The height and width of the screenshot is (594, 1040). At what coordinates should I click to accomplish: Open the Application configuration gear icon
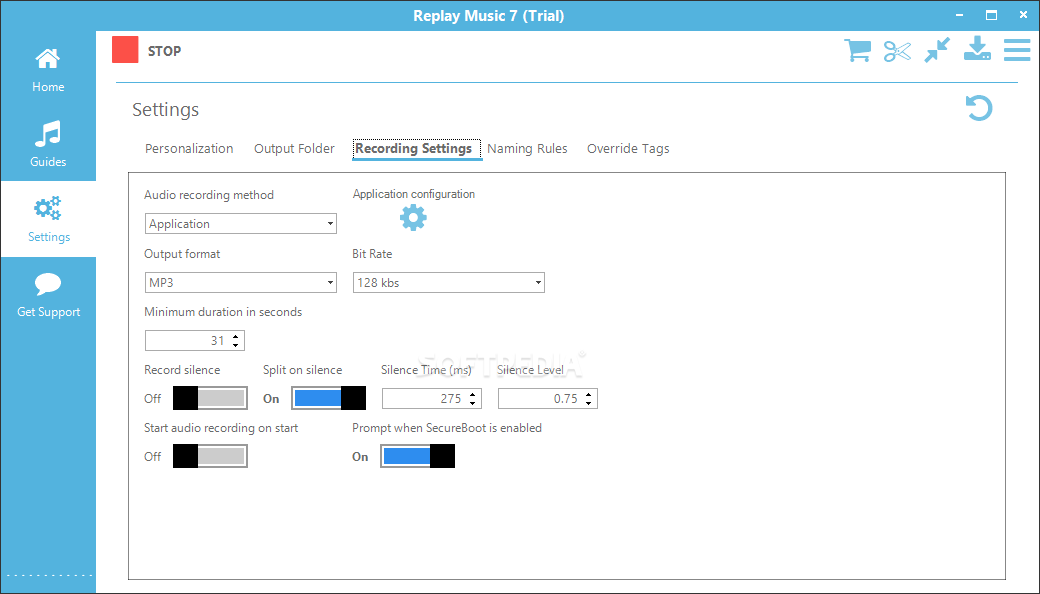pyautogui.click(x=413, y=217)
